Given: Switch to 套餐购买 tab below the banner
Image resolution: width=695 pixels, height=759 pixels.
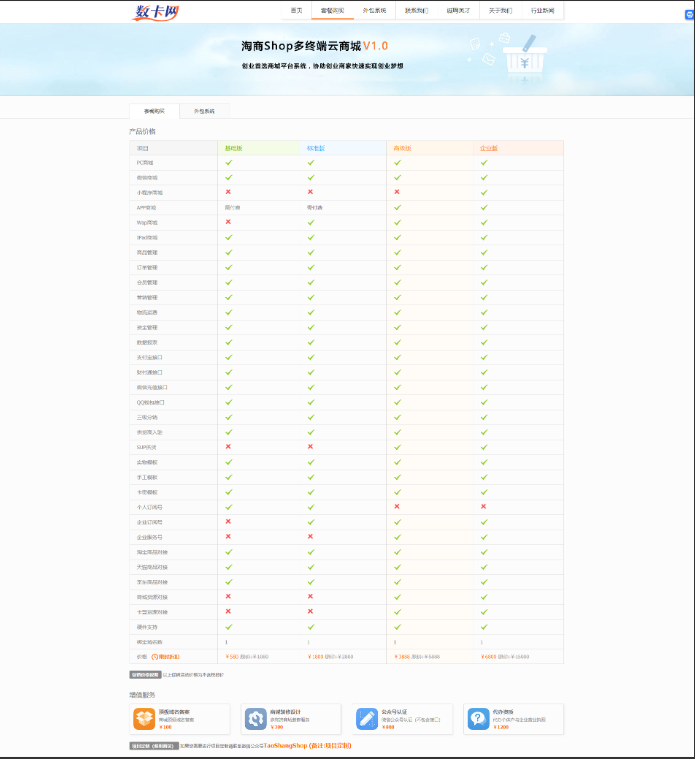Looking at the screenshot, I should [x=154, y=111].
